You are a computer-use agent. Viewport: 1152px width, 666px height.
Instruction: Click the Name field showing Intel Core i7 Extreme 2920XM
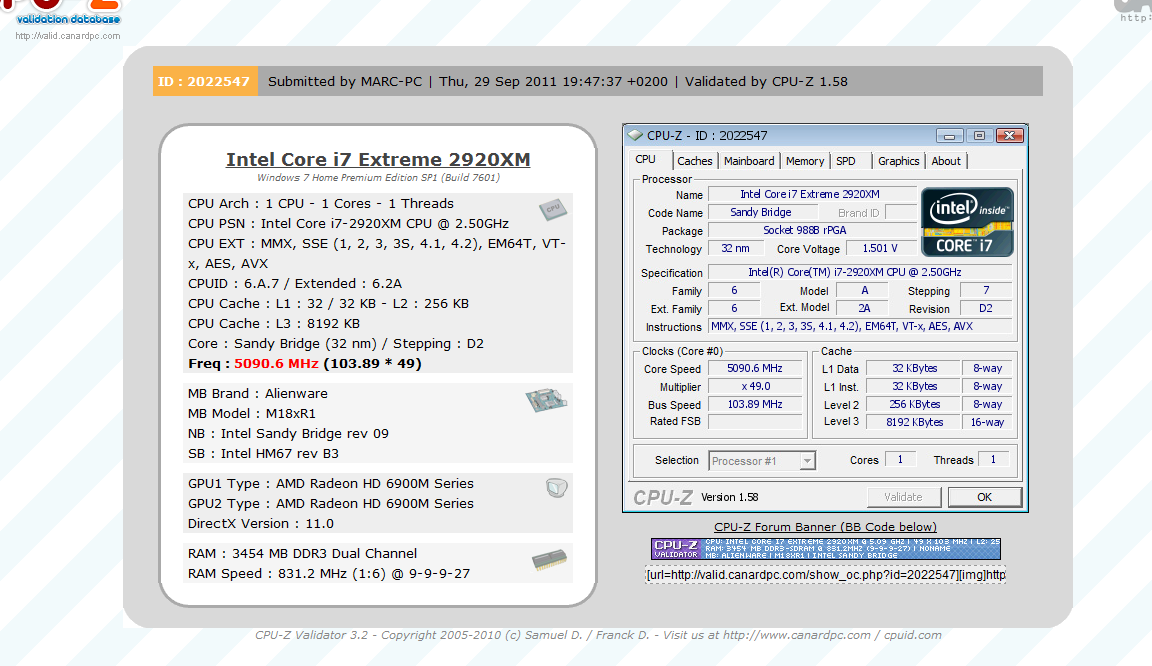[812, 194]
